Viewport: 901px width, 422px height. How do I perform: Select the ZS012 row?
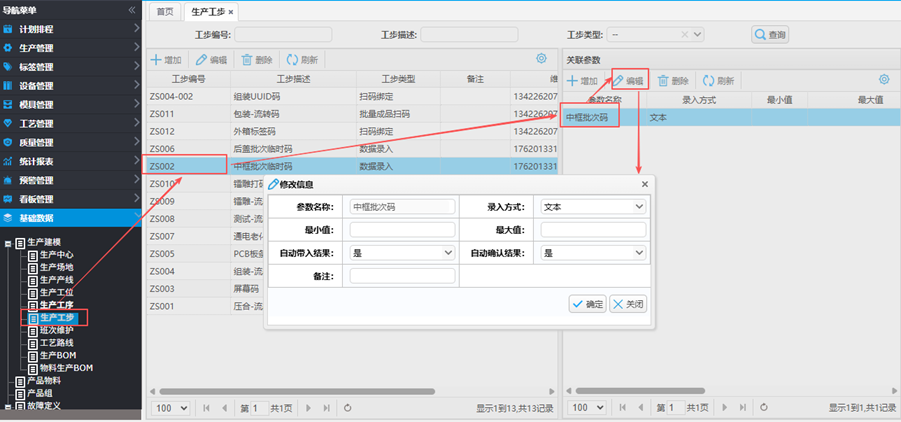coord(352,131)
